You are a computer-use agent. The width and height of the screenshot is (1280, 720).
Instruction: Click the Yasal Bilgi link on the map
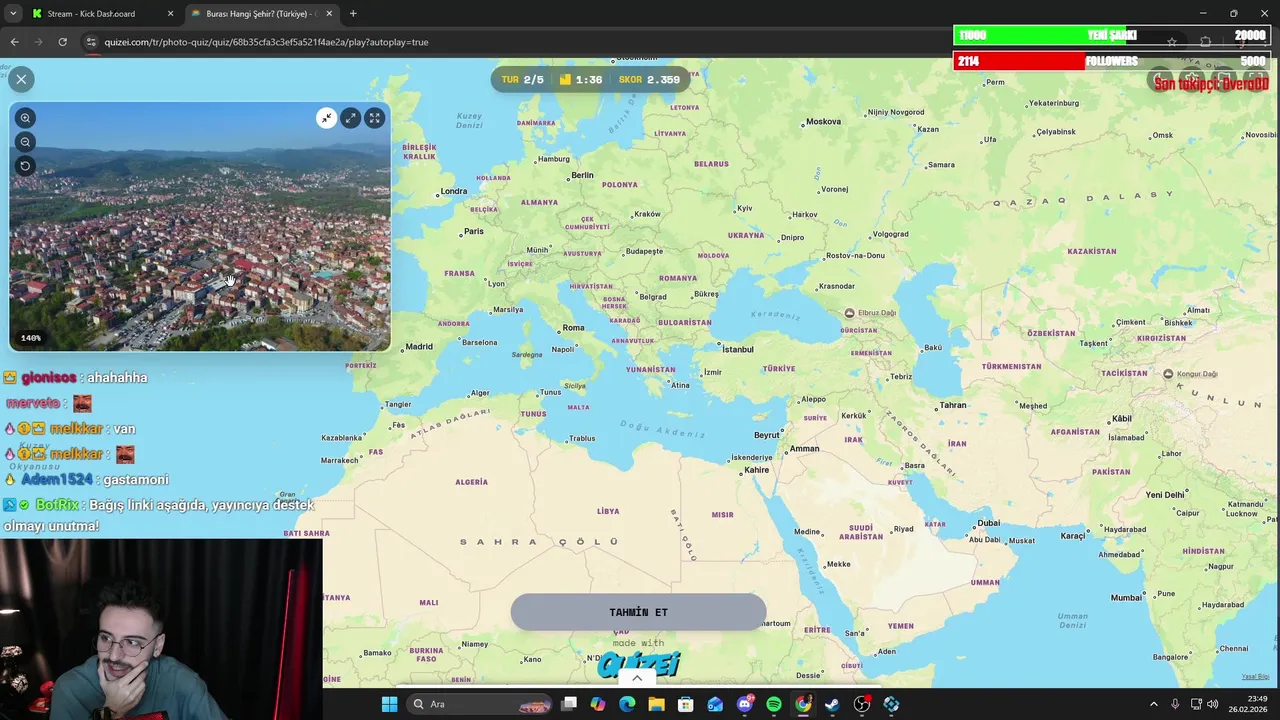coord(1255,677)
